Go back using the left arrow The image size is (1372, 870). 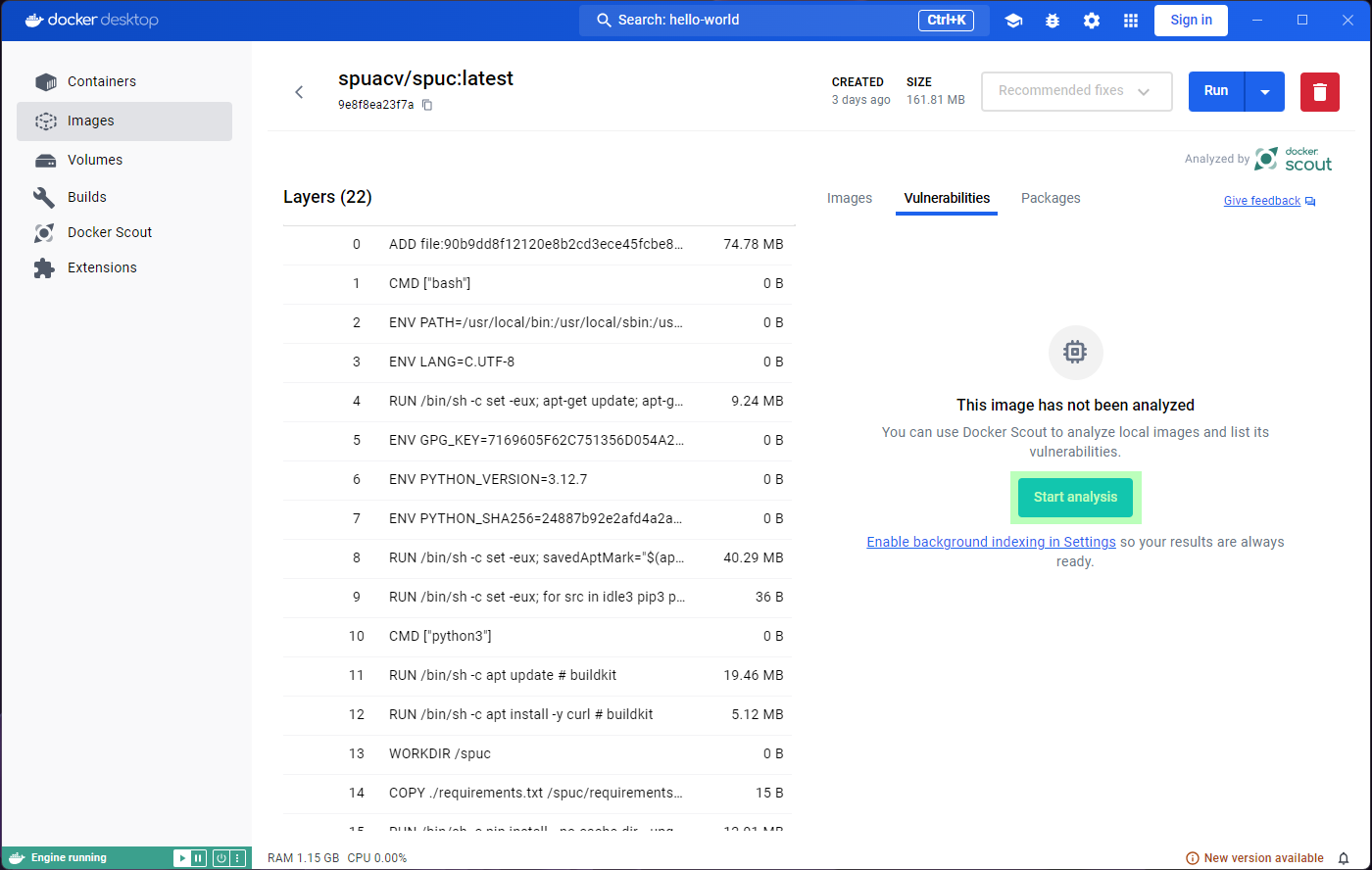click(299, 92)
